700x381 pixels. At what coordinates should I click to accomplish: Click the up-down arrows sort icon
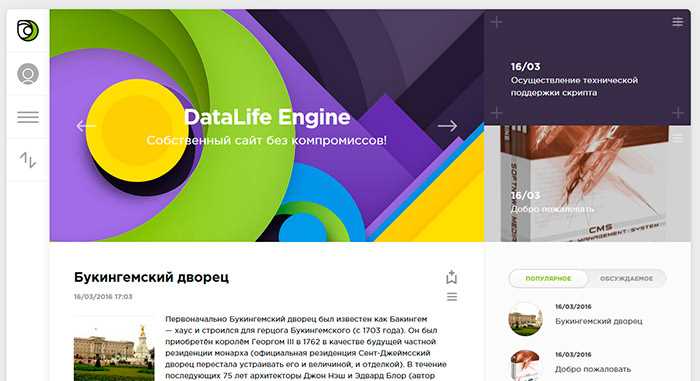click(28, 159)
